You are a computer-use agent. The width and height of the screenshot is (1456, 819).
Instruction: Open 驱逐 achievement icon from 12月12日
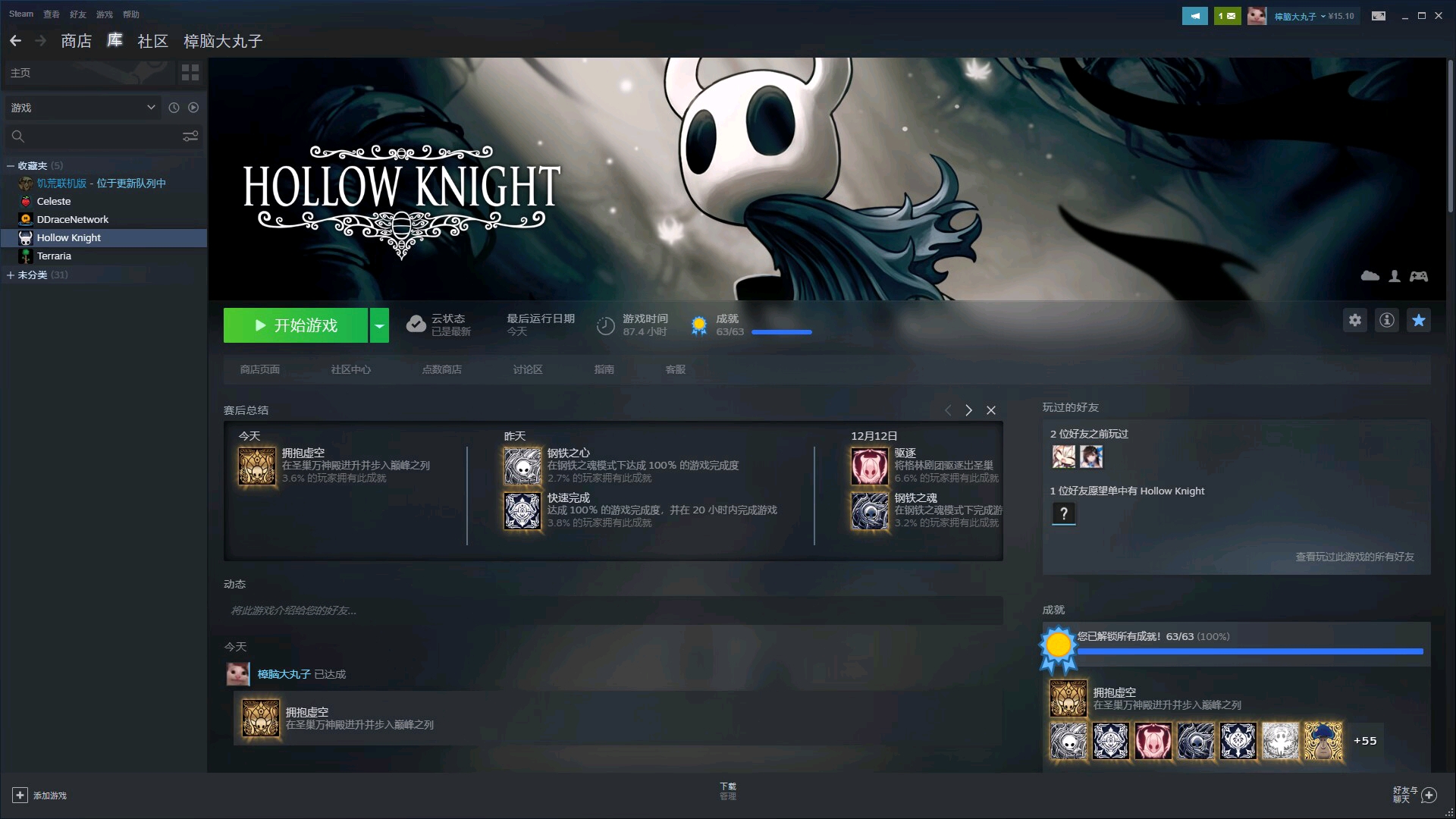tap(869, 466)
